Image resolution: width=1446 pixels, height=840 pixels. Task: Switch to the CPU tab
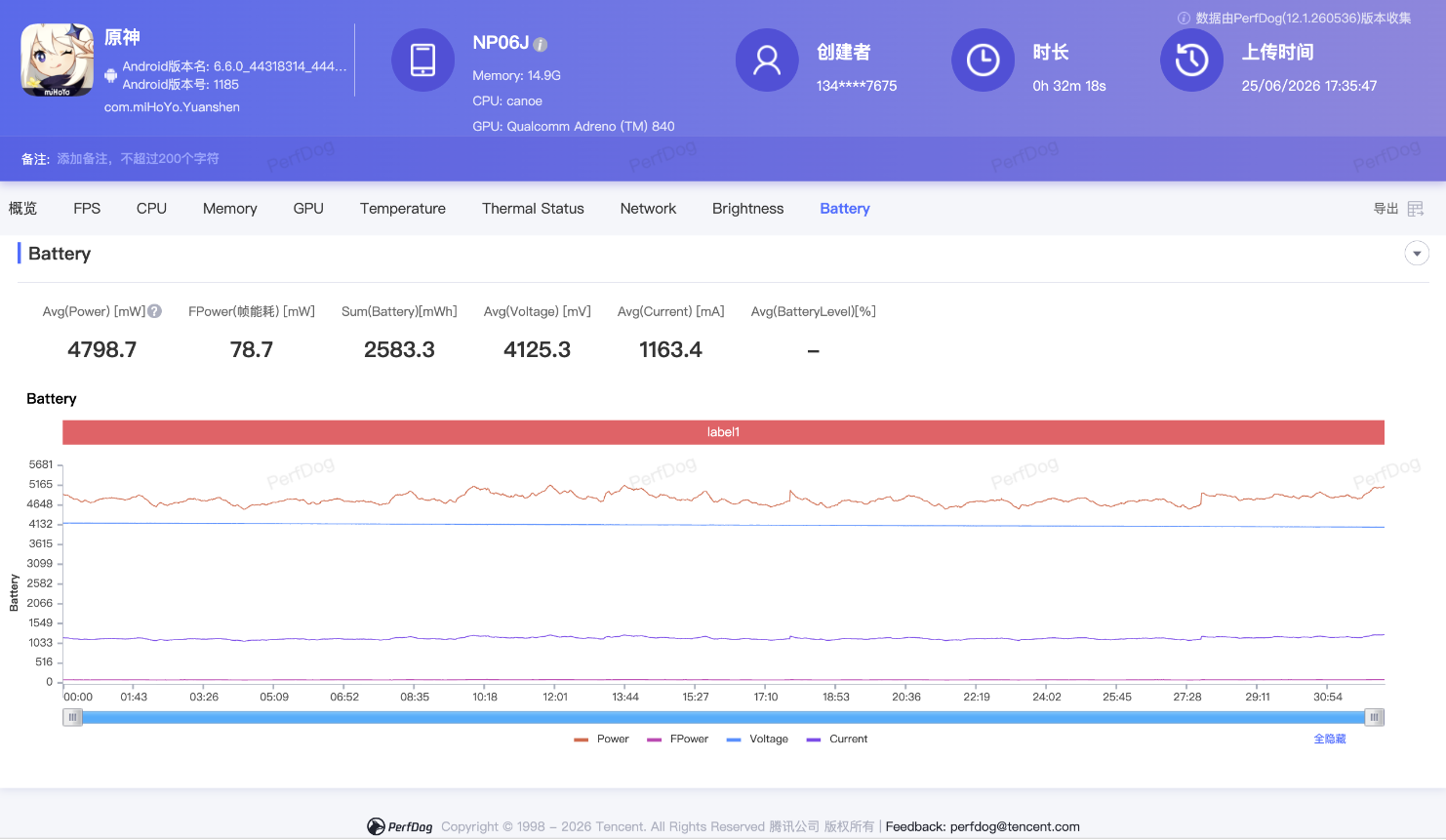click(151, 209)
